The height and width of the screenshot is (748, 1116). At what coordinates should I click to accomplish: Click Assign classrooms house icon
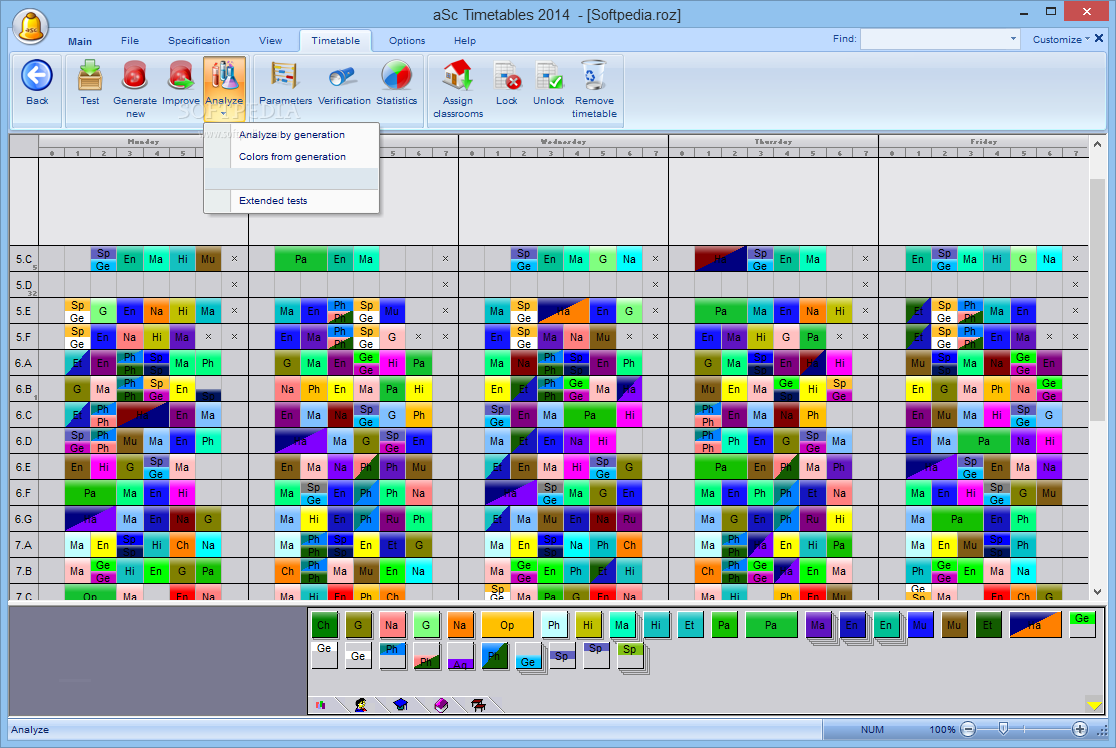point(458,89)
